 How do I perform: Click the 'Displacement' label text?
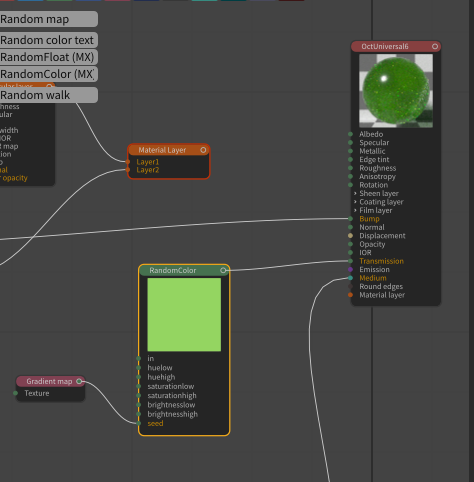click(x=382, y=236)
